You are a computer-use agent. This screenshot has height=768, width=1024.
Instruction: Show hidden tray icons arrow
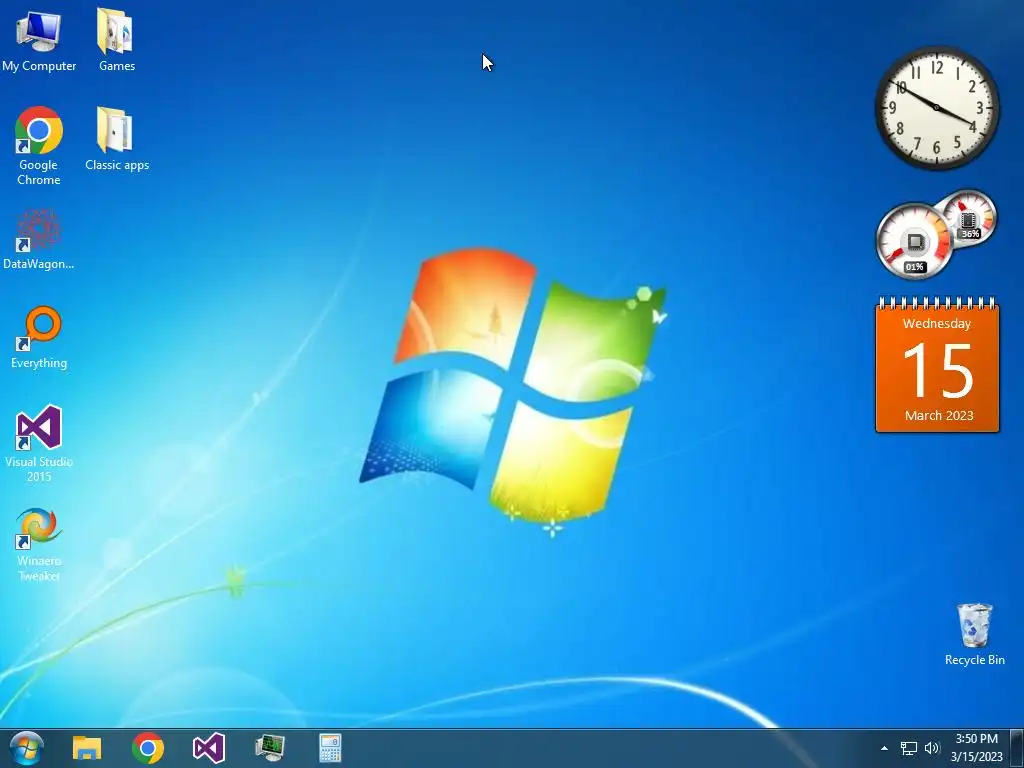pos(884,748)
